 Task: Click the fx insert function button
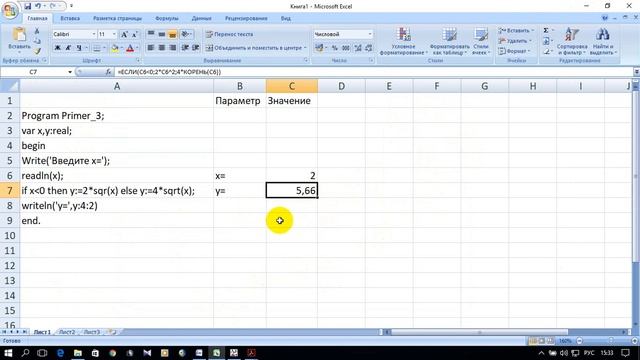coord(108,72)
